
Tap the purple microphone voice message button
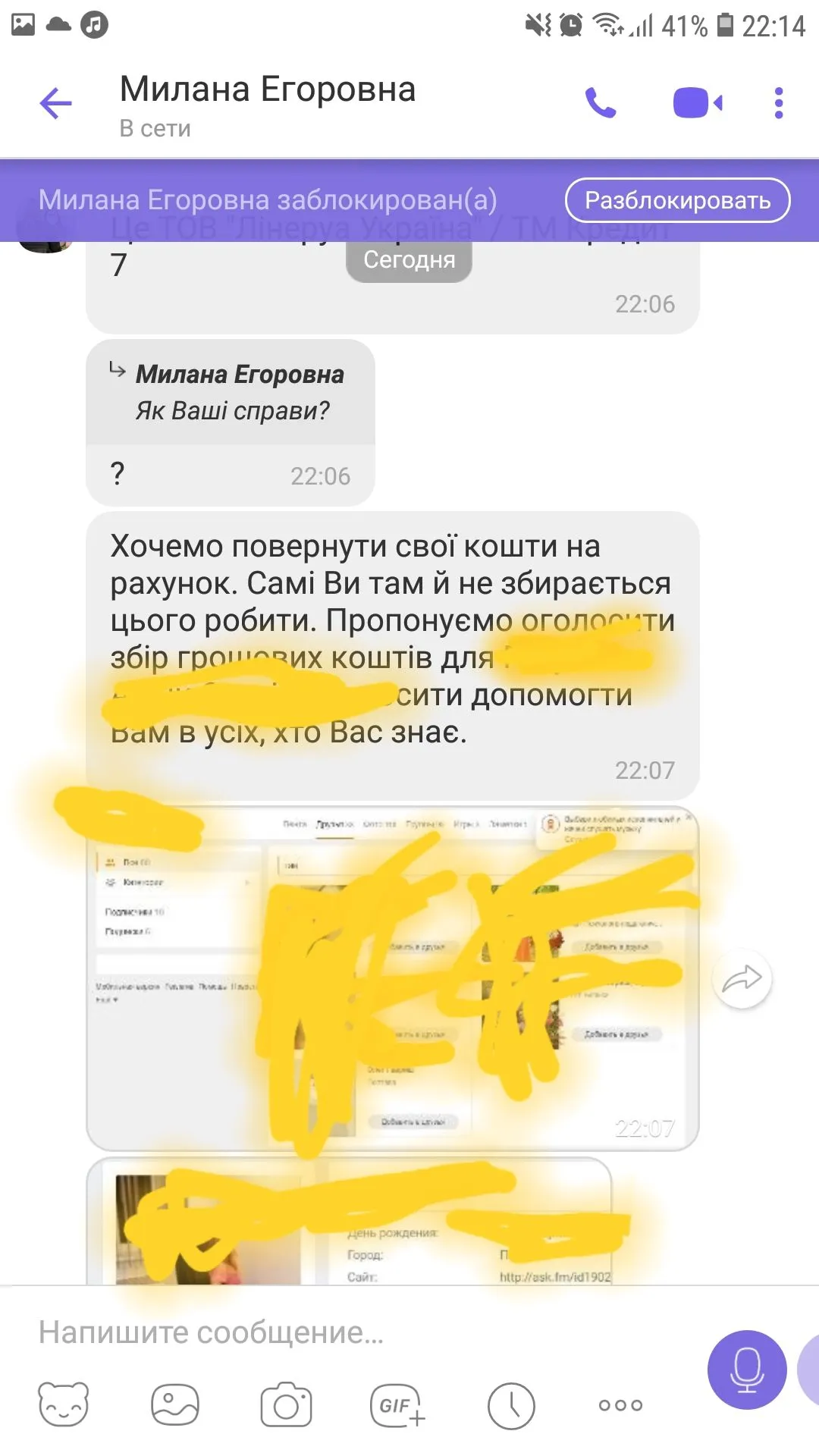point(747,1370)
